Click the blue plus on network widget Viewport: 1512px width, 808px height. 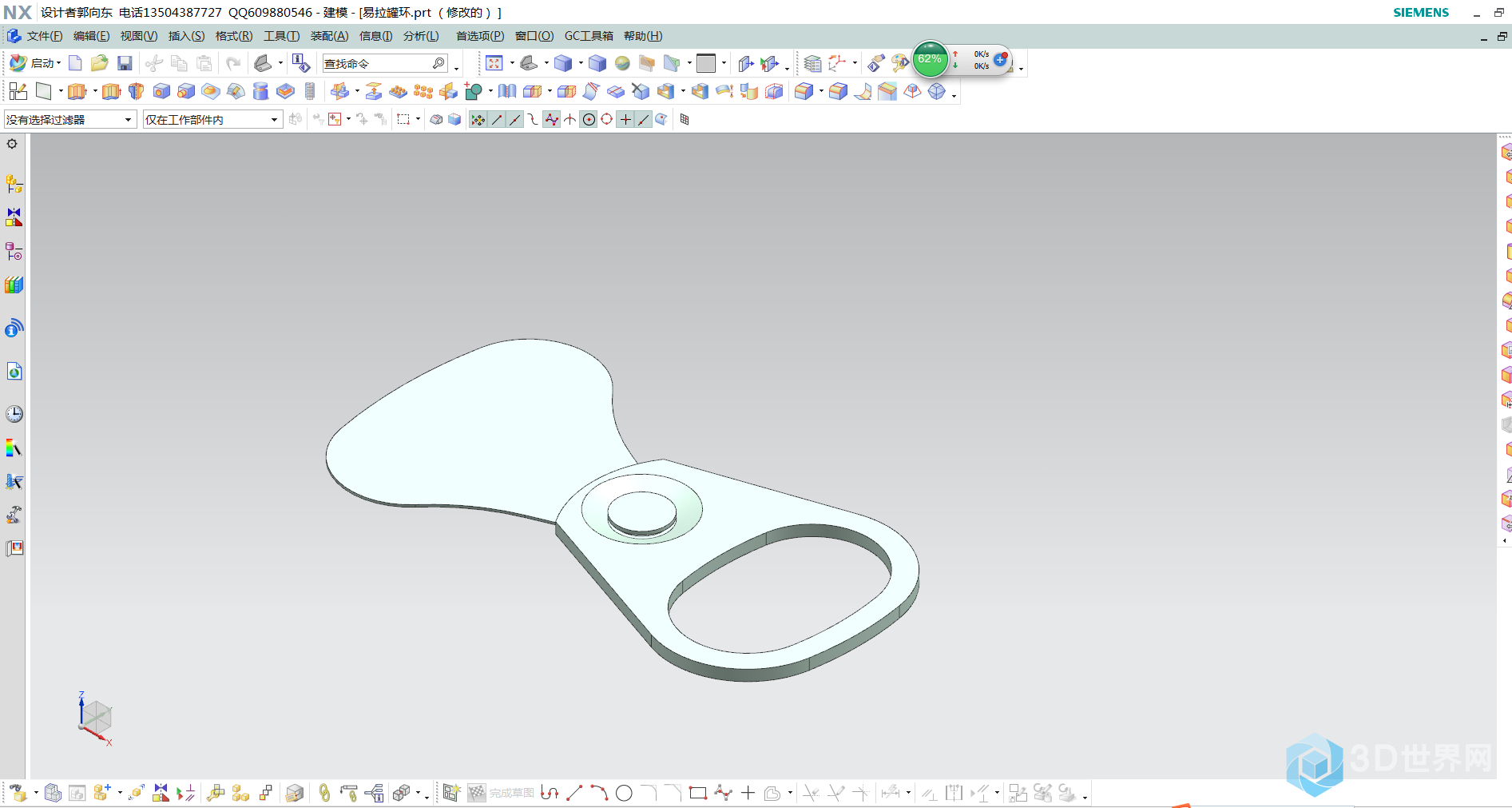pos(1000,60)
